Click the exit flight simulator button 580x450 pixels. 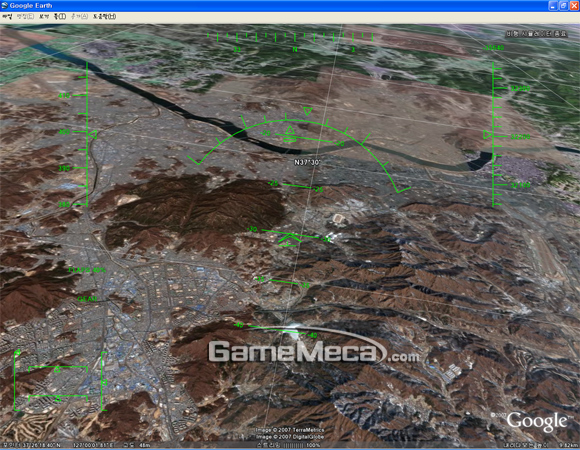click(536, 34)
